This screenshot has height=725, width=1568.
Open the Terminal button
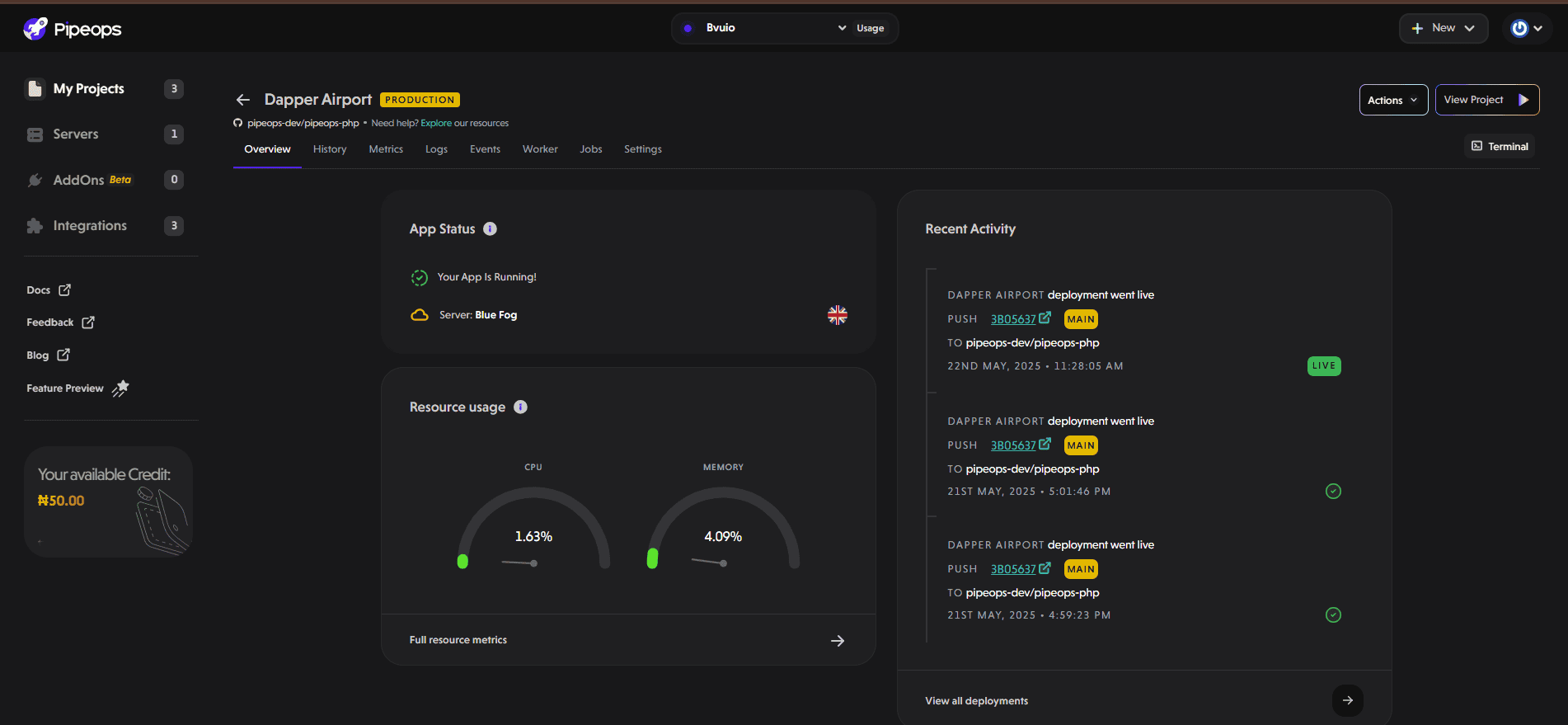pyautogui.click(x=1500, y=146)
